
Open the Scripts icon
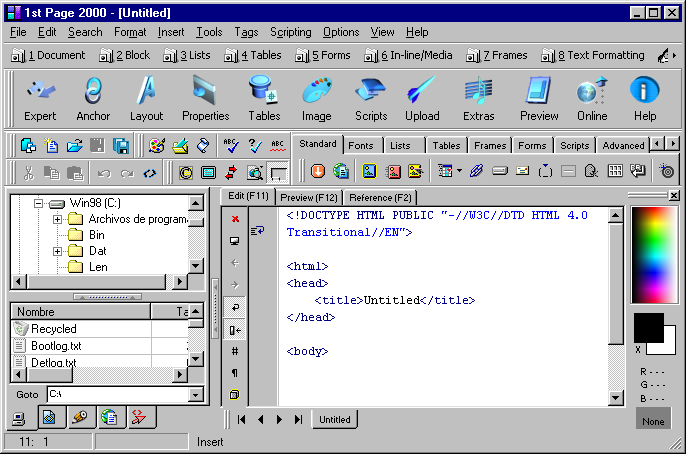point(371,100)
